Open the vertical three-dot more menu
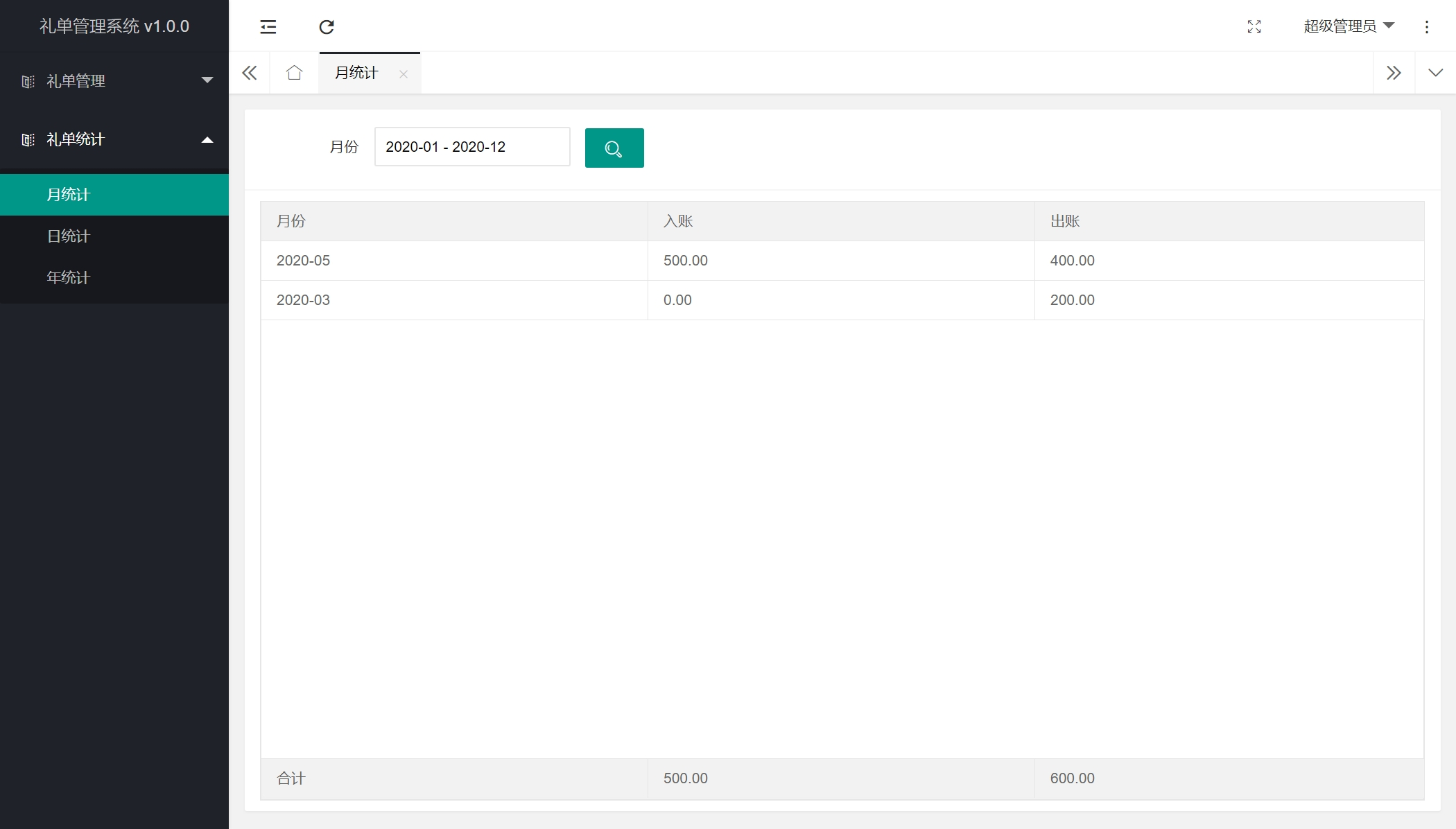The height and width of the screenshot is (829, 1456). [x=1427, y=27]
